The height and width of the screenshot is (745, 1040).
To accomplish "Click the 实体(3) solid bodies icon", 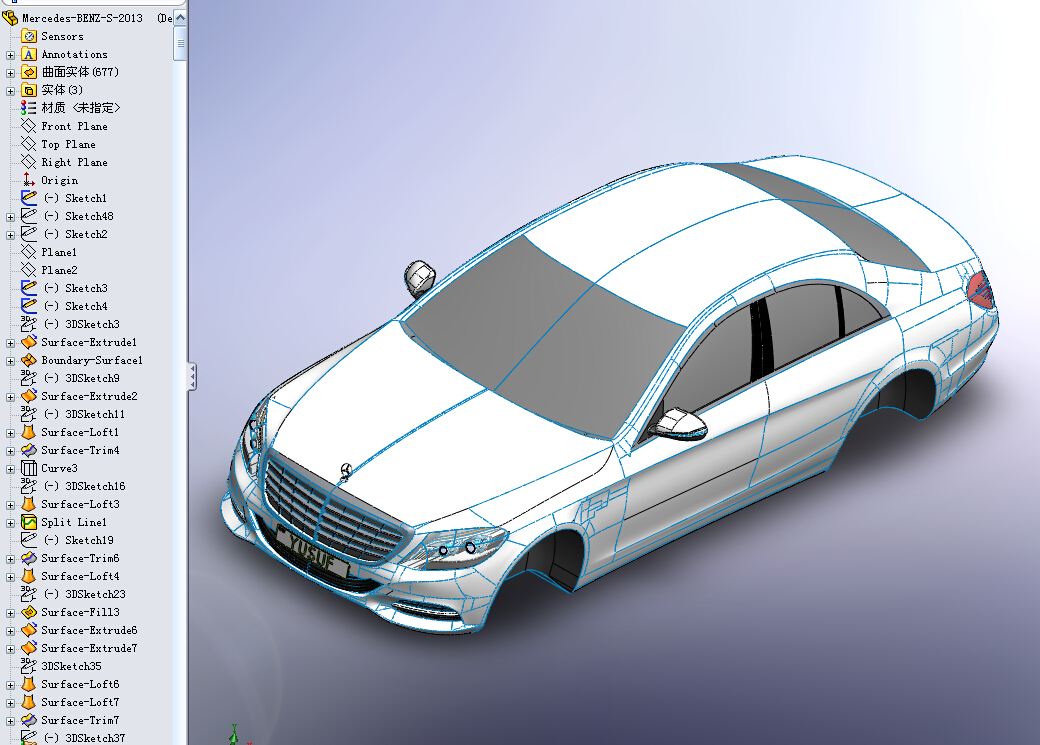I will pos(29,90).
